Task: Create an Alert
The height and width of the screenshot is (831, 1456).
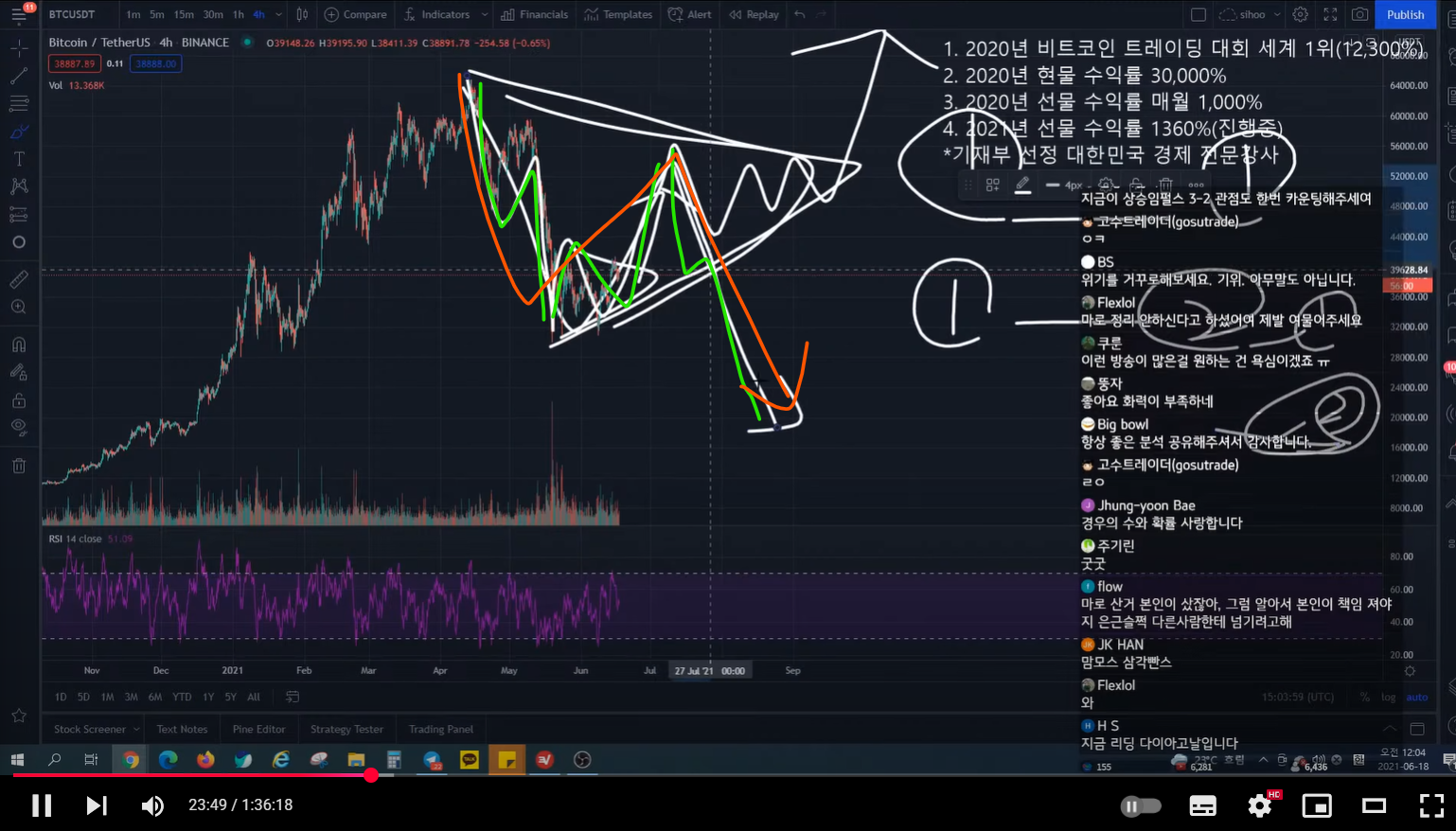Action: coord(690,14)
